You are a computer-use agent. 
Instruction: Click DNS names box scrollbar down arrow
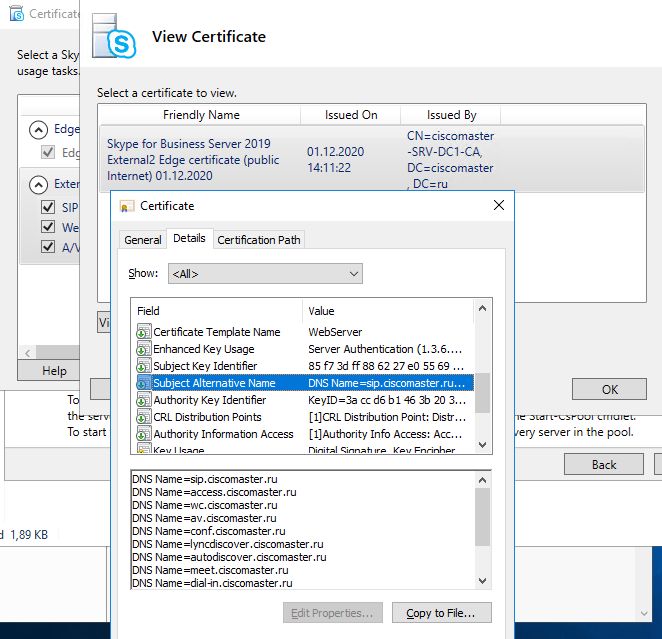(x=483, y=581)
